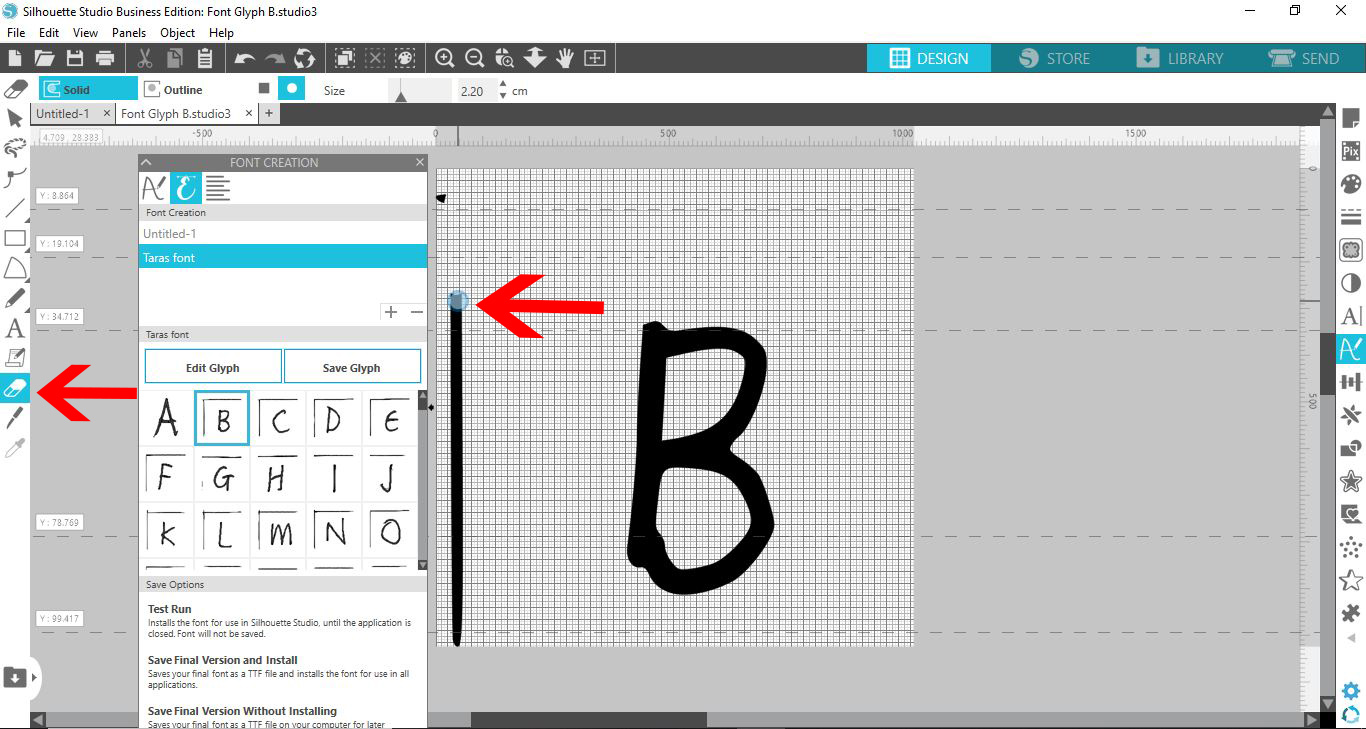Click the Paste clipboard icon

point(205,58)
